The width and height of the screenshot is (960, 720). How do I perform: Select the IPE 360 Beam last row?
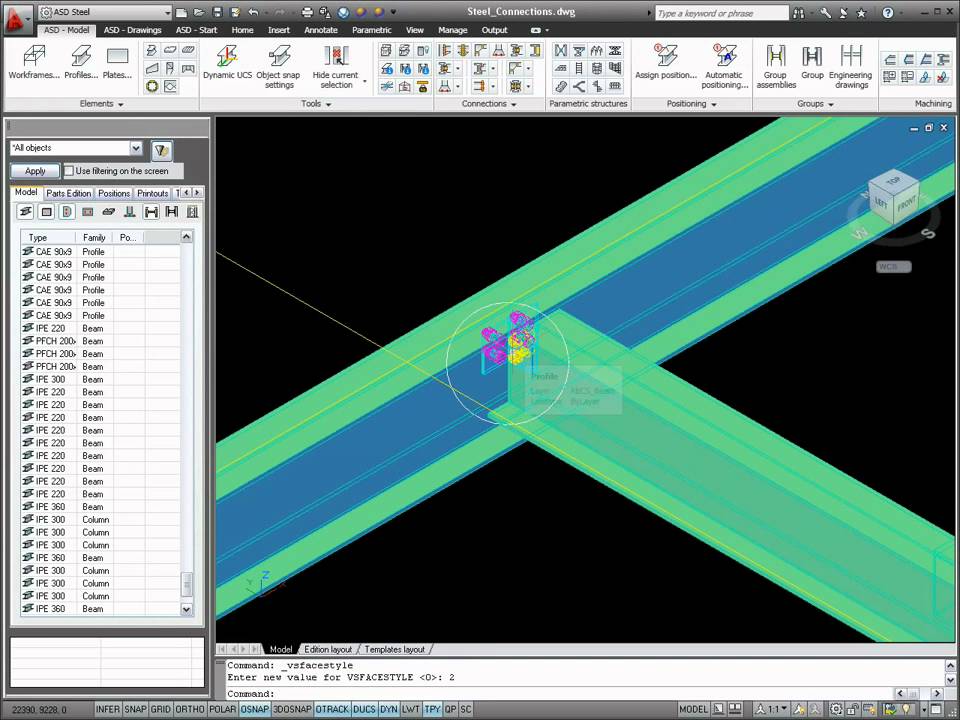click(101, 609)
